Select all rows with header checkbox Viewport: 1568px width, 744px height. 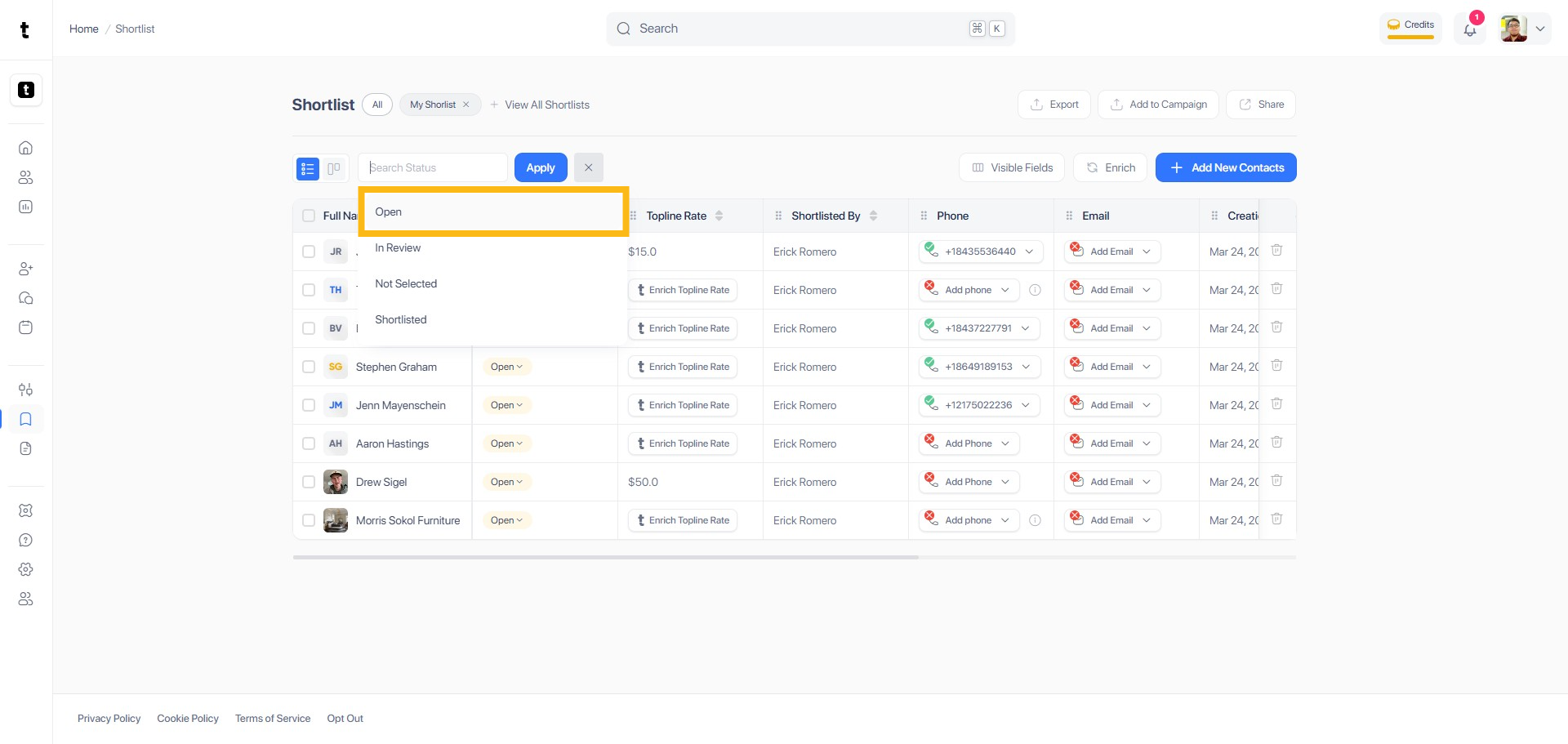pos(309,216)
